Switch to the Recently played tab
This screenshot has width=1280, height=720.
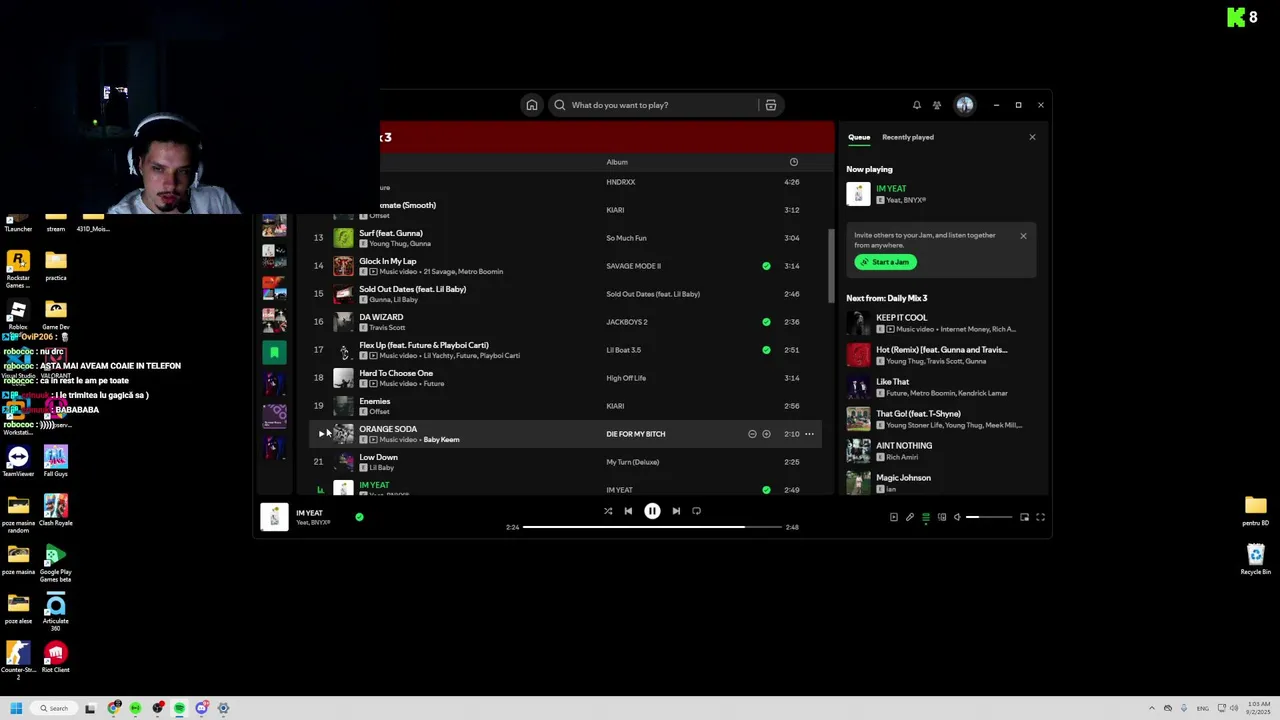pos(908,137)
